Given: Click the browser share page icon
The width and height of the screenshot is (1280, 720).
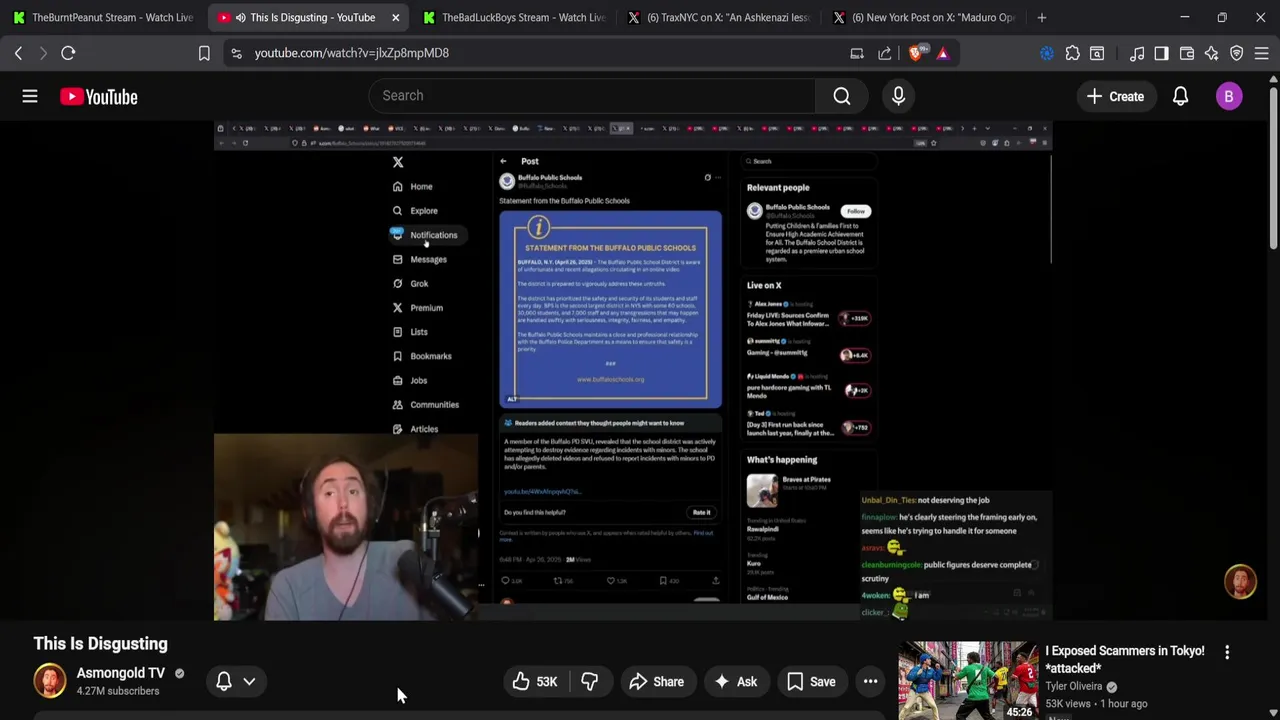Looking at the screenshot, I should [x=885, y=53].
